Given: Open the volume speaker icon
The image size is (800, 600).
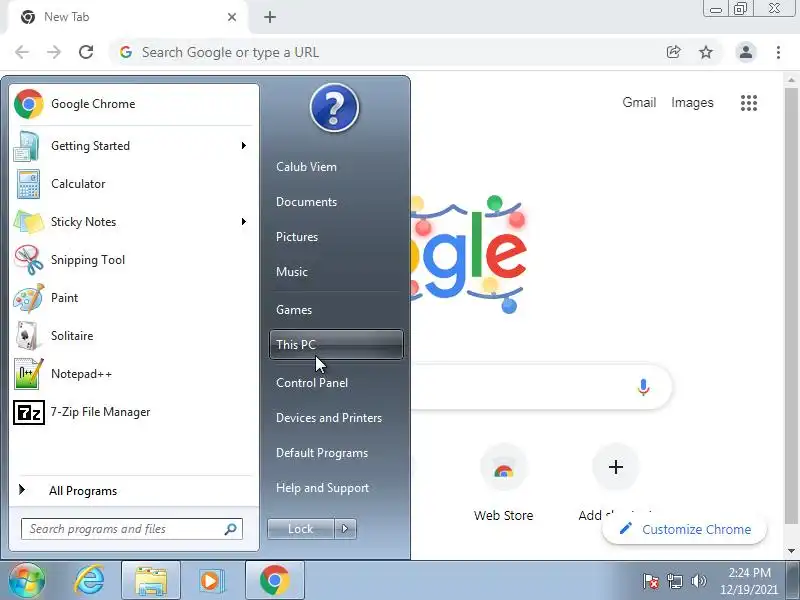Looking at the screenshot, I should tap(698, 581).
